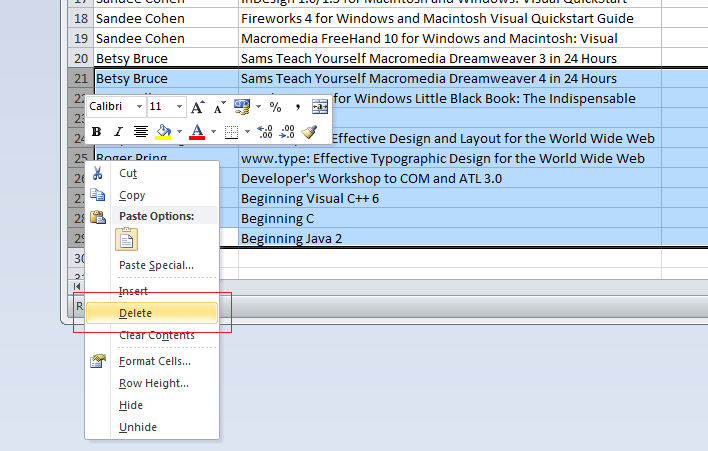Viewport: 708px width, 451px height.
Task: Click 'Sams Teach Yourself Macromedia Dreamweaver 4' cell
Action: point(450,78)
